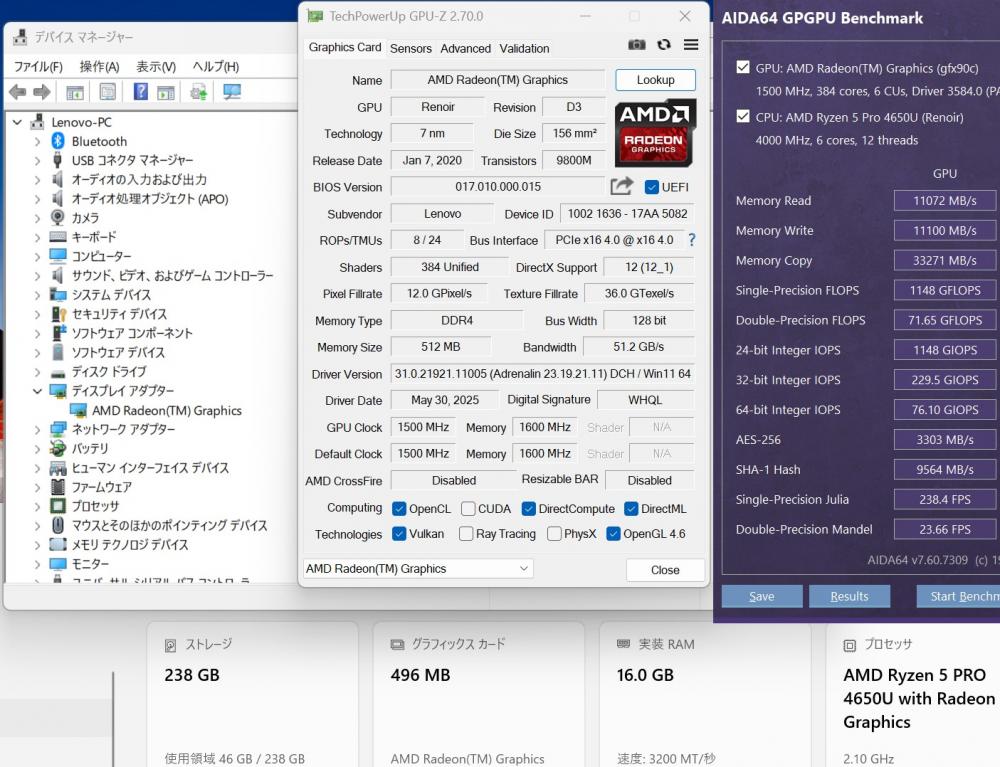Open the GPU-Z hamburger menu
1000x767 pixels.
pyautogui.click(x=691, y=45)
